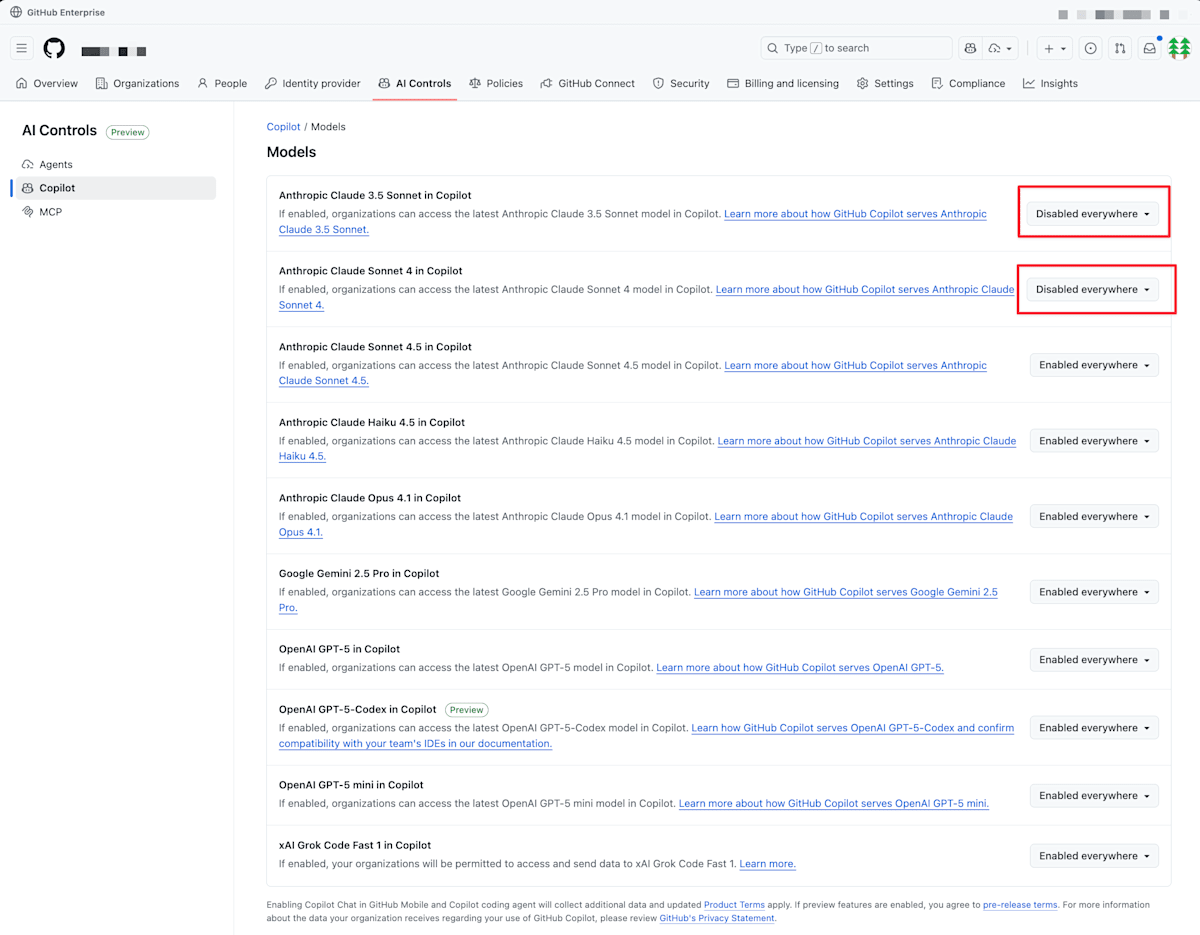
Task: Open Learn more link for Claude Opus 4.1
Action: [x=863, y=516]
